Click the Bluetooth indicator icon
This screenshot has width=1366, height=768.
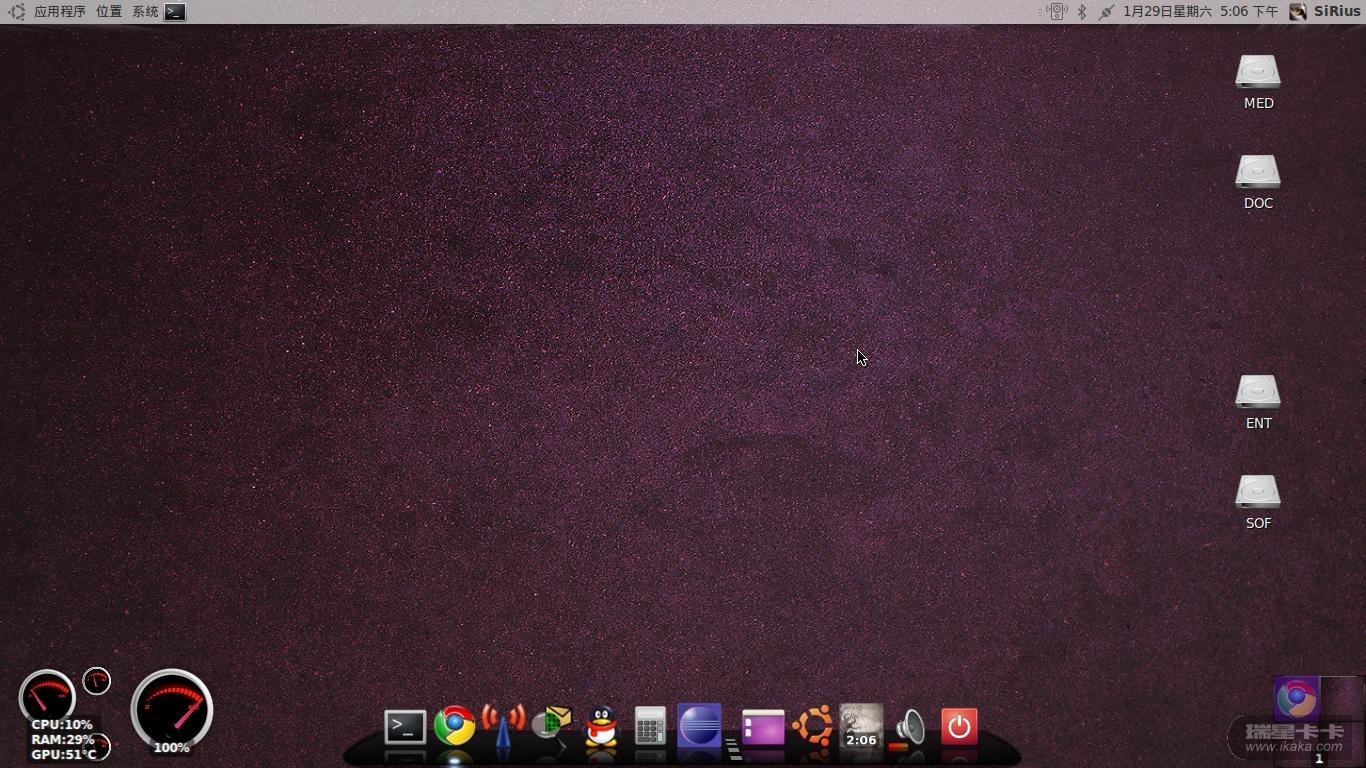1082,12
